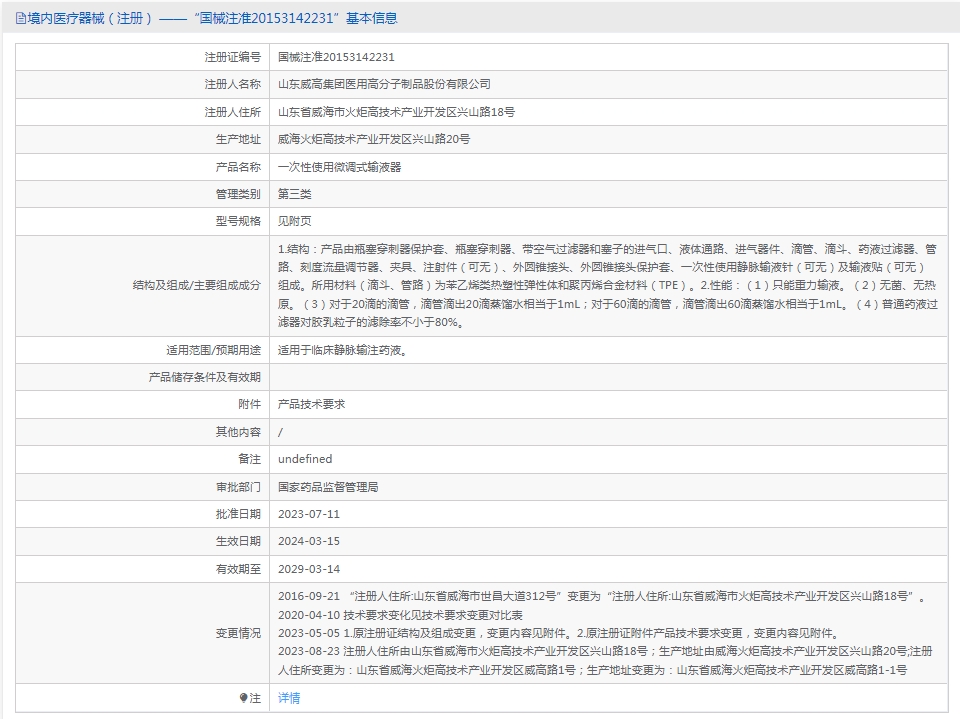Click the 2023-08-23 address change record
Image resolution: width=960 pixels, height=719 pixels.
tap(605, 661)
